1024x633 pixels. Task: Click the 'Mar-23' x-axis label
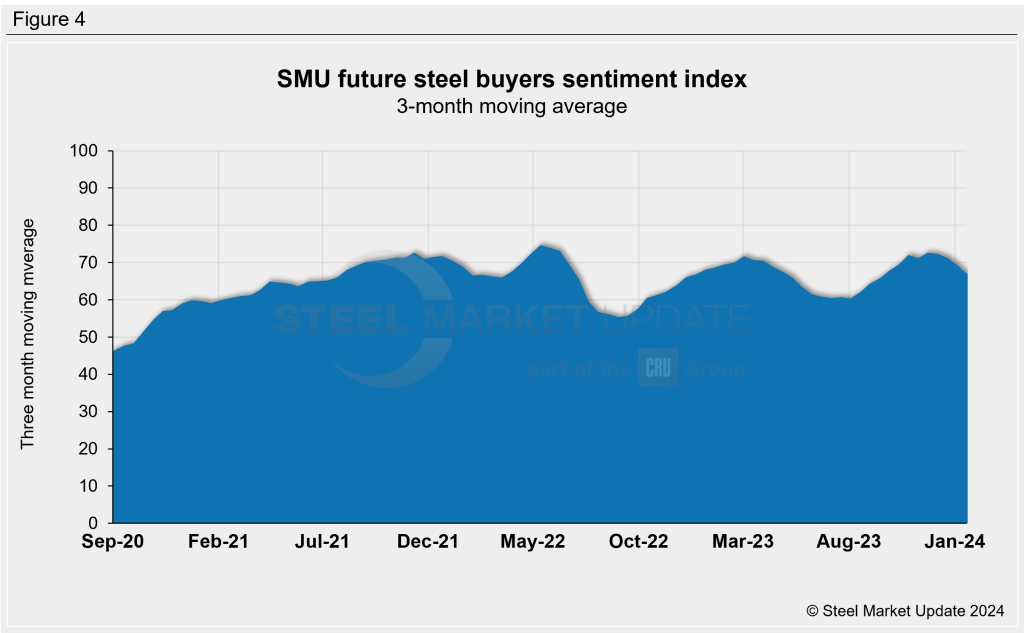[744, 542]
